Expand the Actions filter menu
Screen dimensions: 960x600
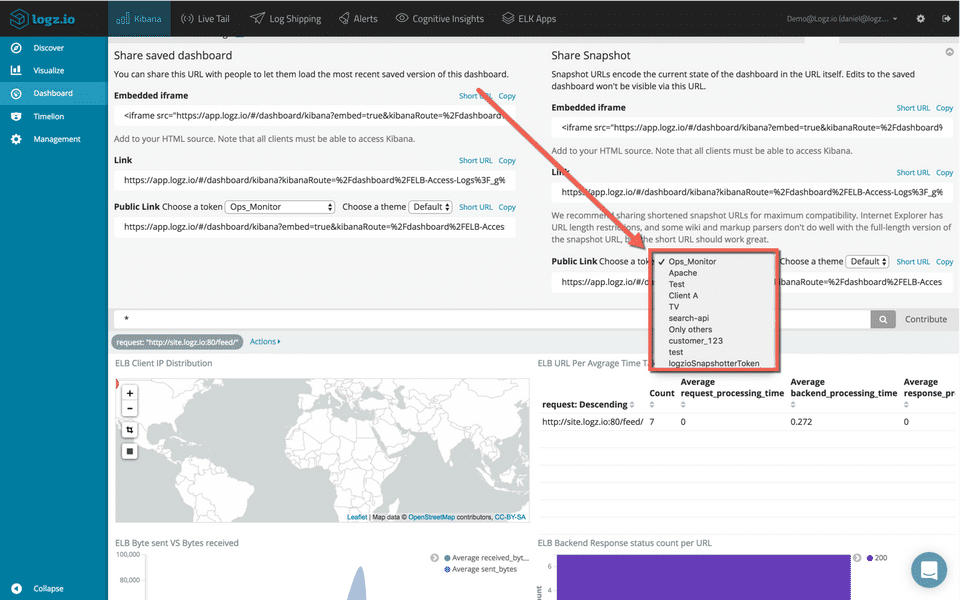[x=265, y=342]
